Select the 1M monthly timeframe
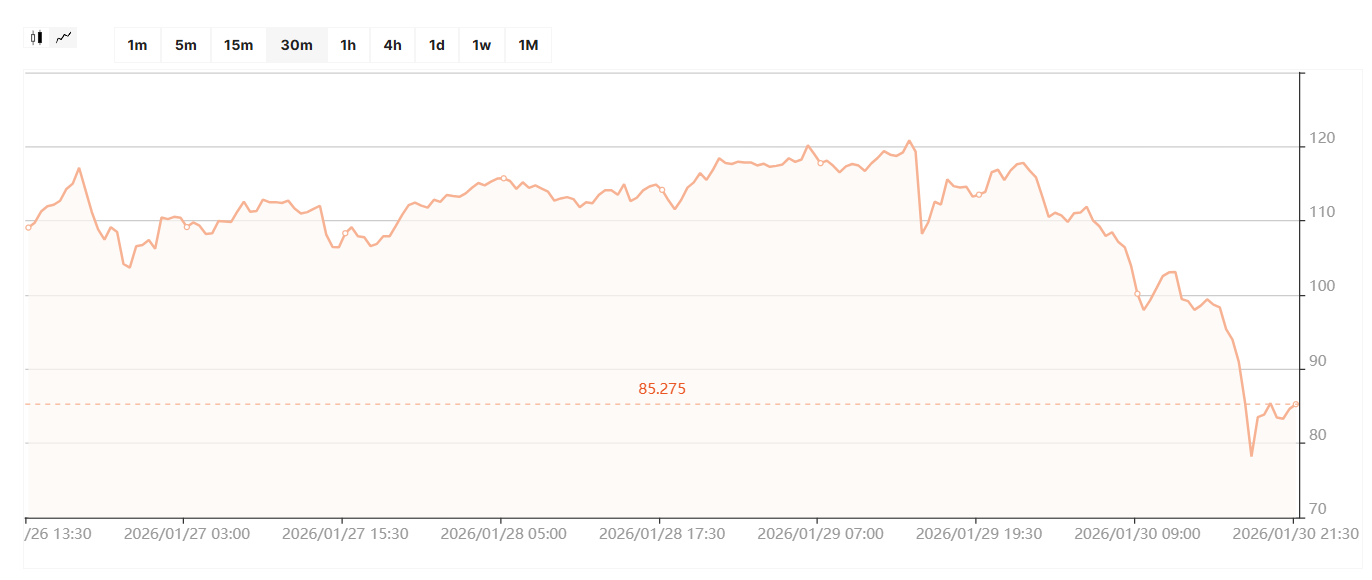1372x580 pixels. pyautogui.click(x=528, y=45)
